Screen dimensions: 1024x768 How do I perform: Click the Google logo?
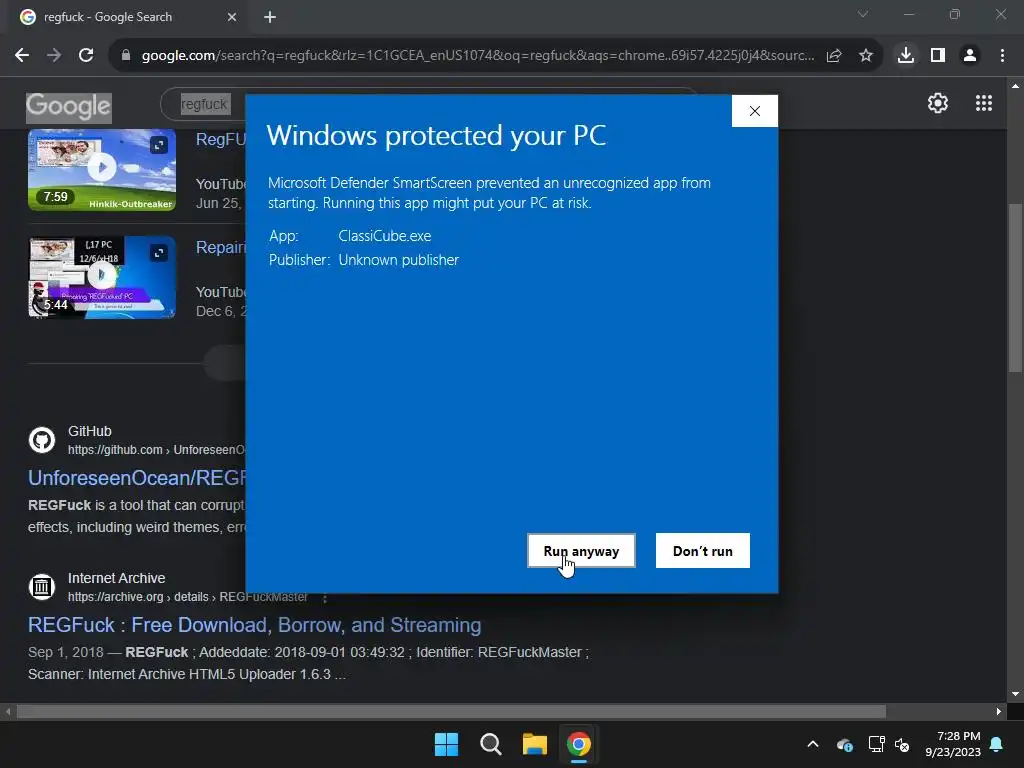(69, 107)
